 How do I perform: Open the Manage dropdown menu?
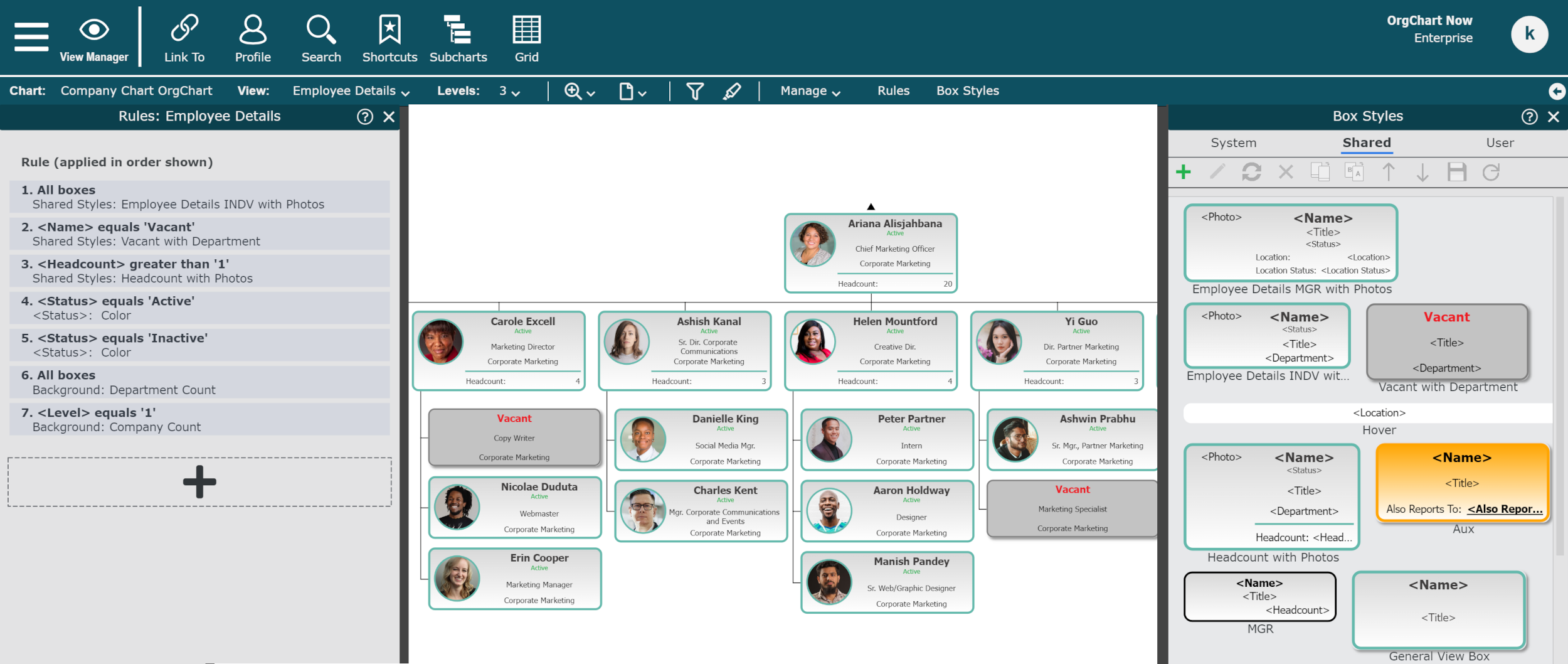pyautogui.click(x=810, y=92)
